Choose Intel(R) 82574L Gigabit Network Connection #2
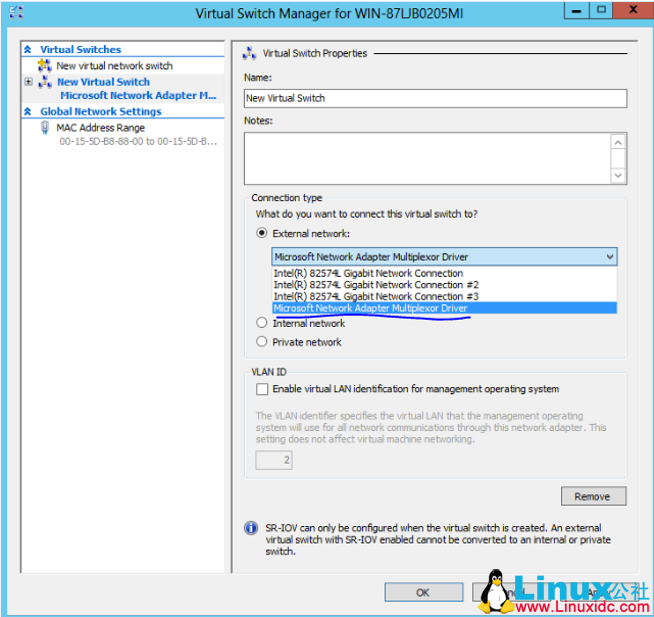The height and width of the screenshot is (617, 654). click(x=444, y=285)
